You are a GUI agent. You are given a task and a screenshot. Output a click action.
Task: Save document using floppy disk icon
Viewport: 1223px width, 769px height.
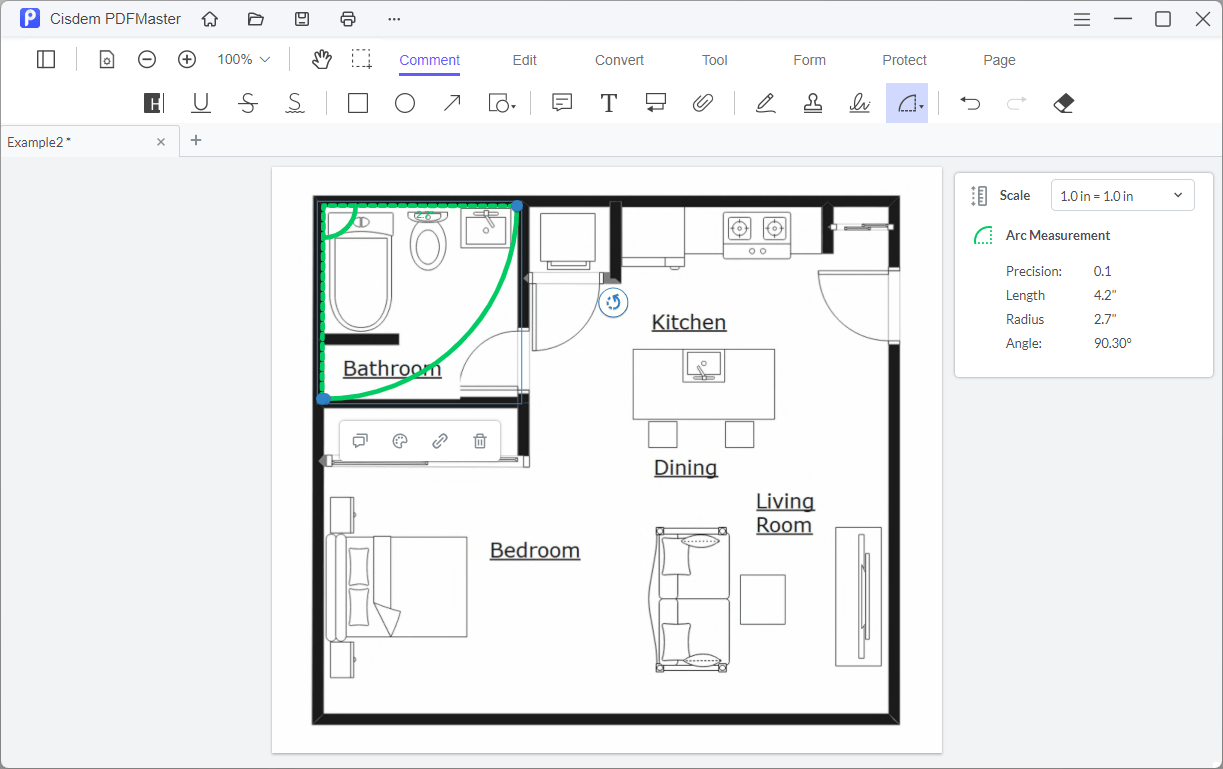[x=301, y=19]
